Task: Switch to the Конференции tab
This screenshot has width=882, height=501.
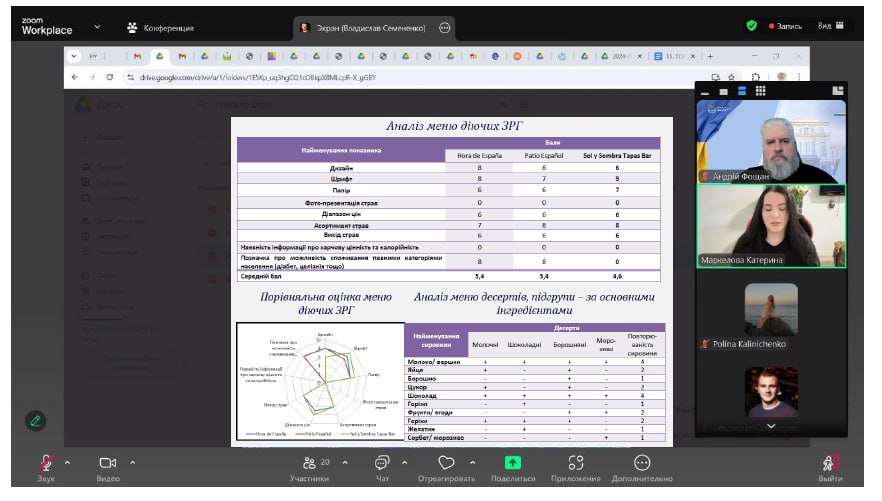Action: (161, 28)
